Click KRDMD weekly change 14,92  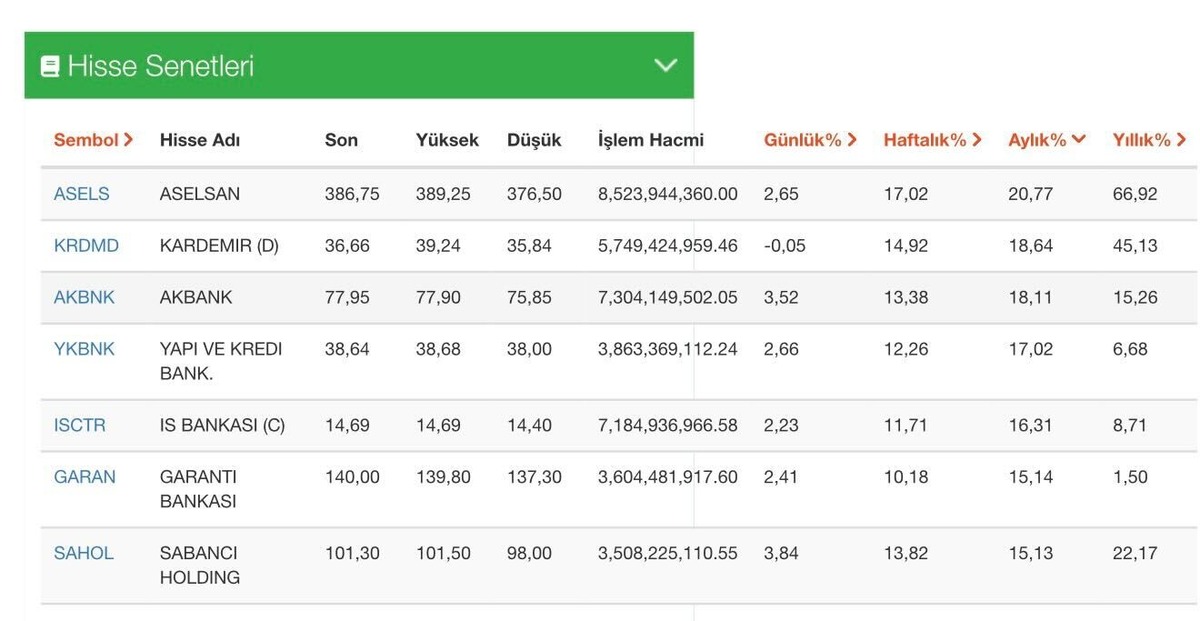(x=906, y=246)
